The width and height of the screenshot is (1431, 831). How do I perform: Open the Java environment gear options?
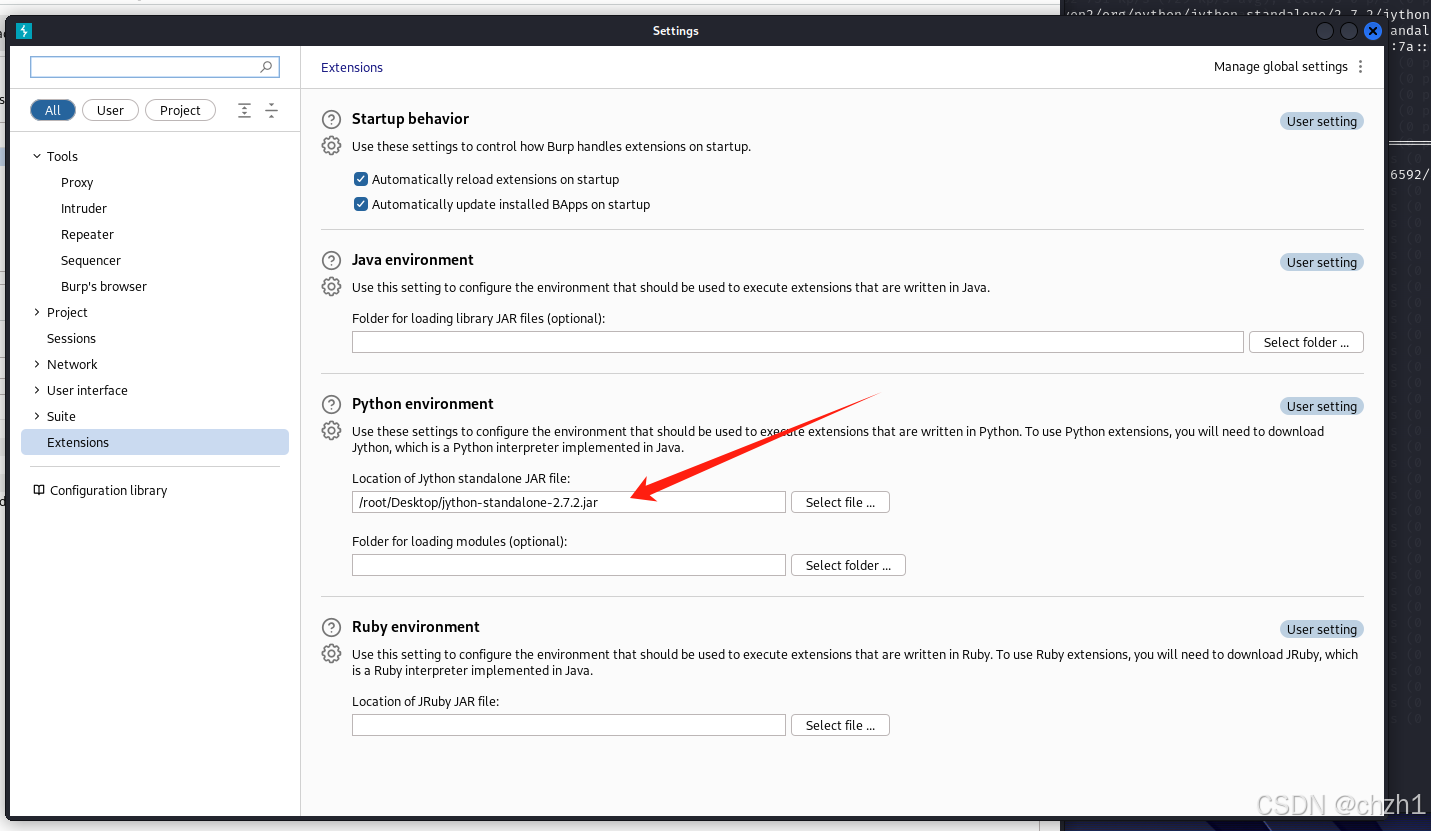click(x=331, y=287)
